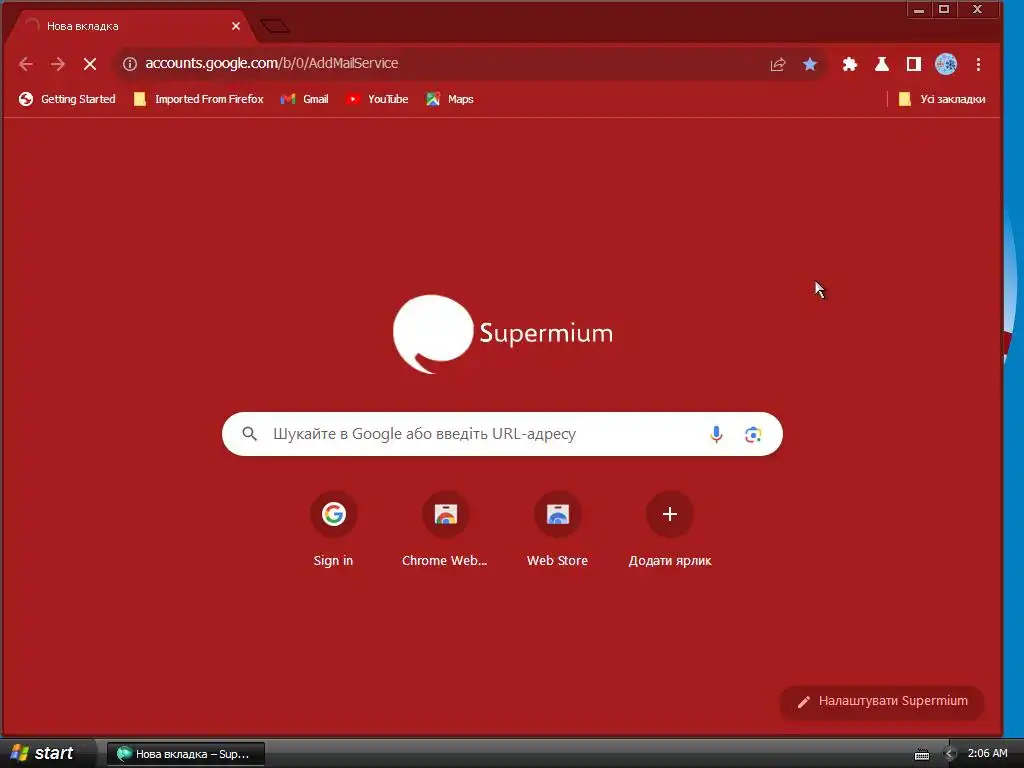Open the Getting Started bookmark
The height and width of the screenshot is (768, 1024).
pos(67,99)
